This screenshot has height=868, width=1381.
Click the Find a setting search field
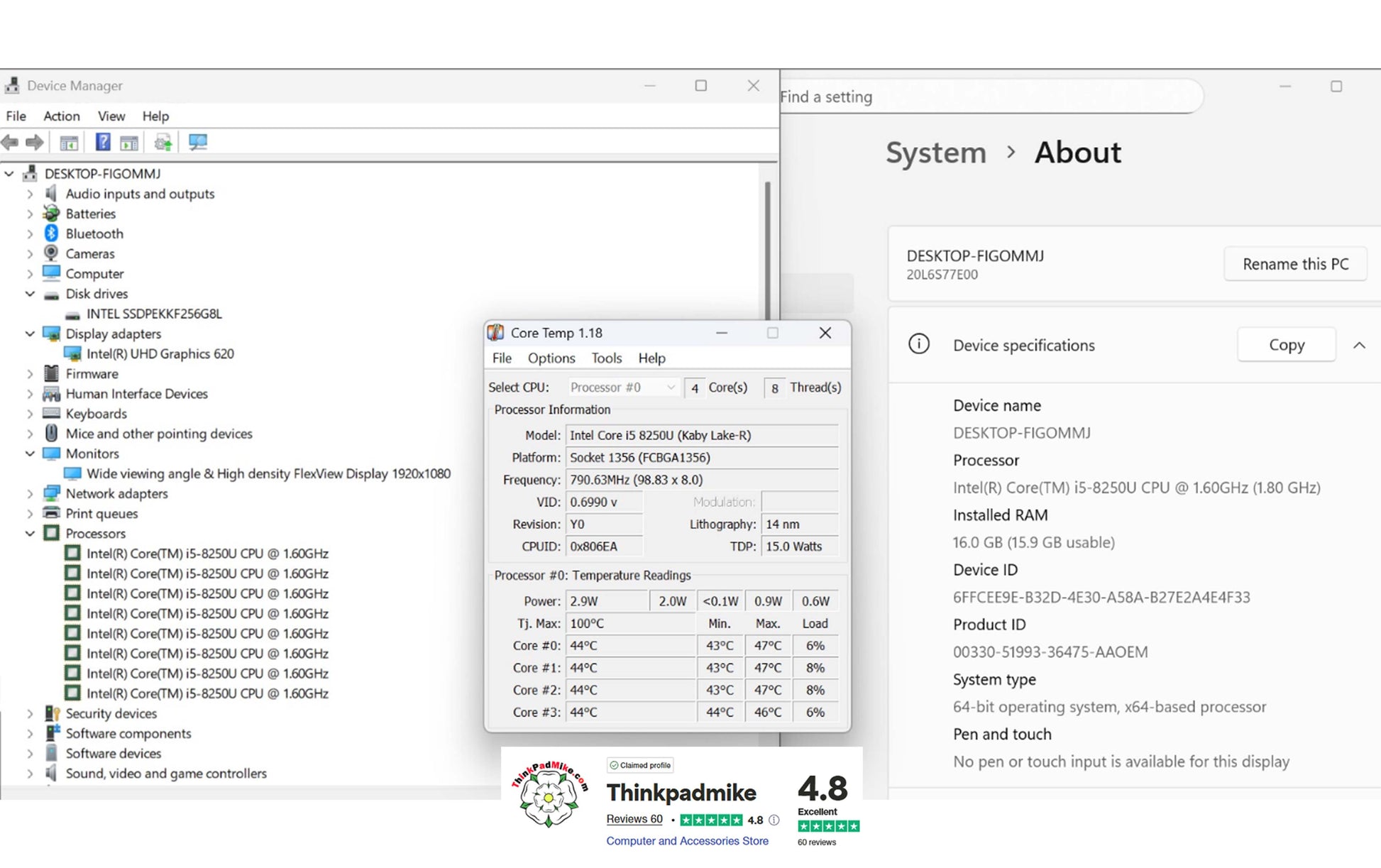tap(991, 97)
